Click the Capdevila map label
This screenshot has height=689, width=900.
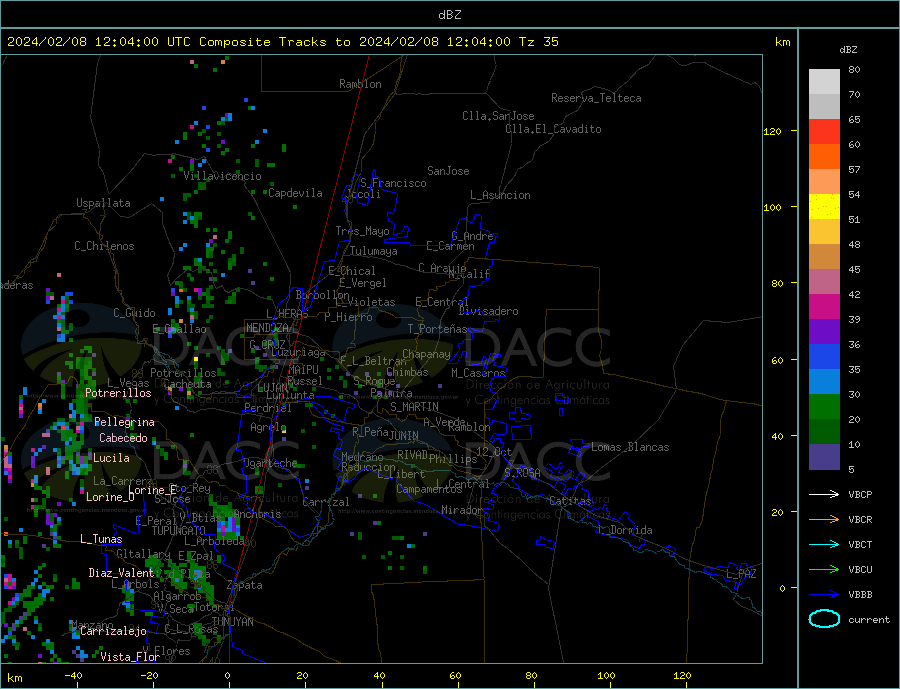296,193
